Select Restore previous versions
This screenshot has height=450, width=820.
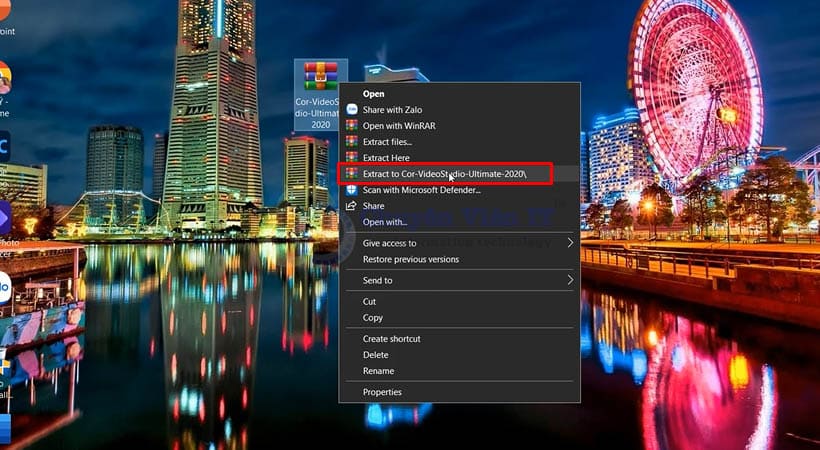coord(410,259)
